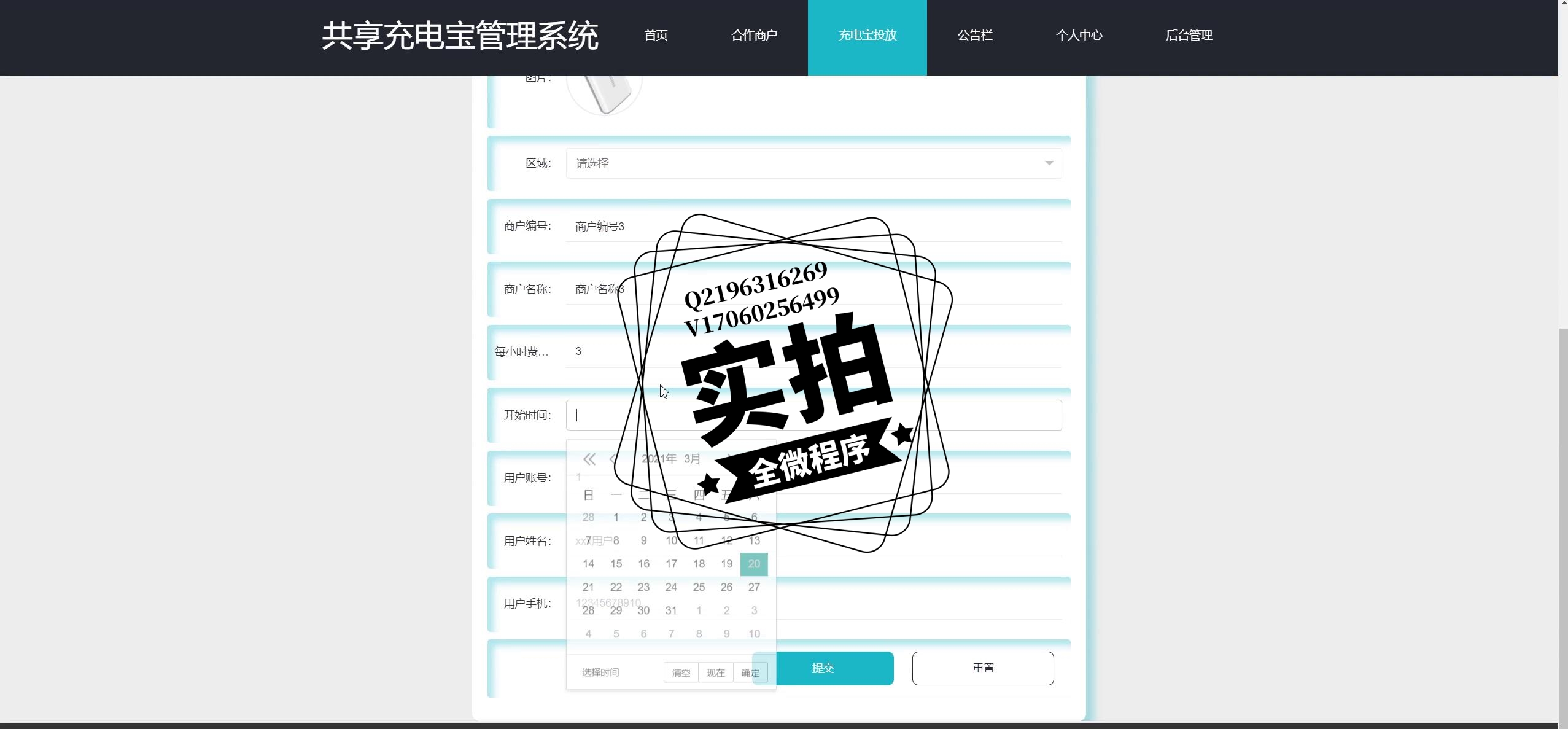
Task: Select March 18 in calendar
Action: [x=699, y=564]
